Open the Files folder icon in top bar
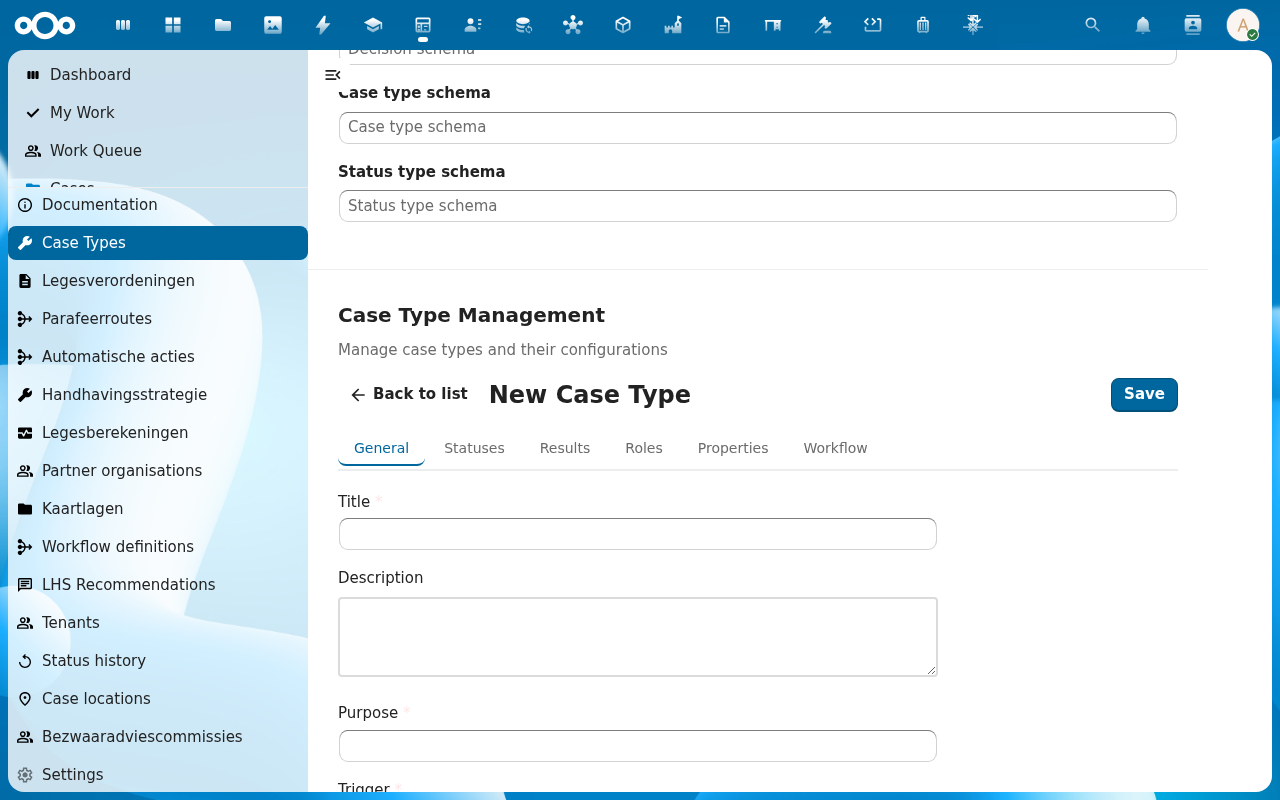 [223, 25]
